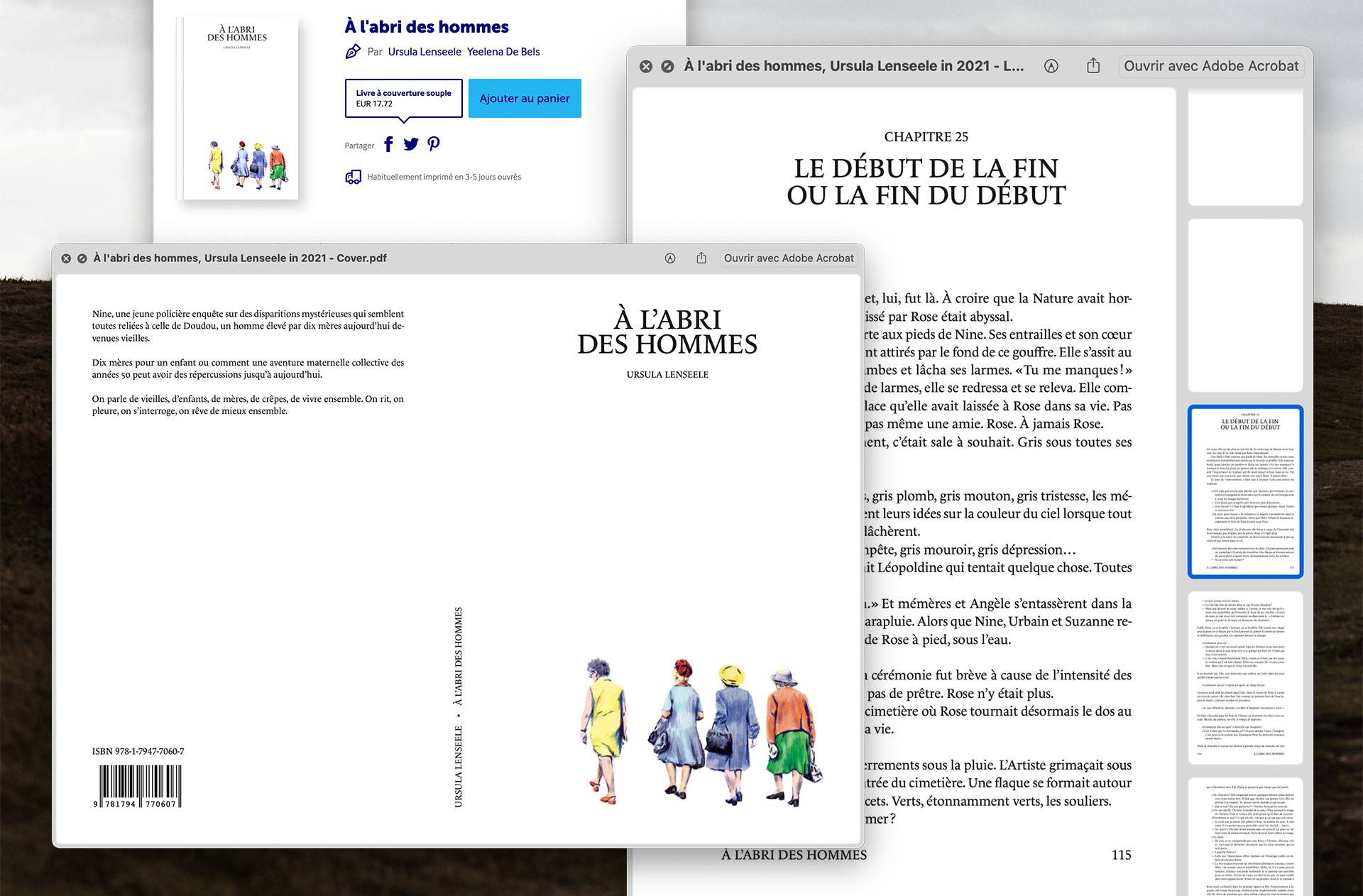This screenshot has width=1363, height=896.
Task: Click the Cover.pdf window title text
Action: (240, 258)
